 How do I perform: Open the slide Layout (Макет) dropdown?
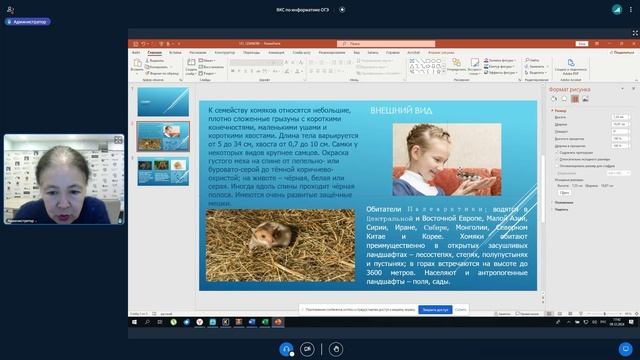(207, 60)
